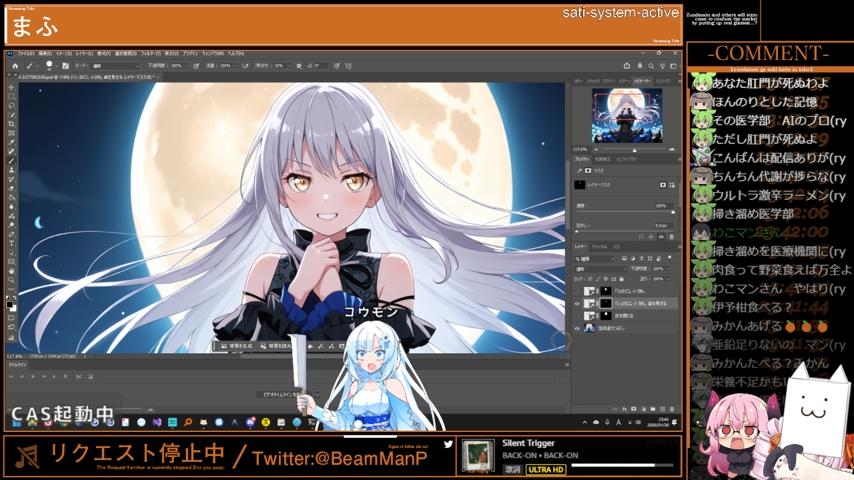854x480 pixels.
Task: Open the Timeline panel flyout menu
Action: tap(566, 364)
